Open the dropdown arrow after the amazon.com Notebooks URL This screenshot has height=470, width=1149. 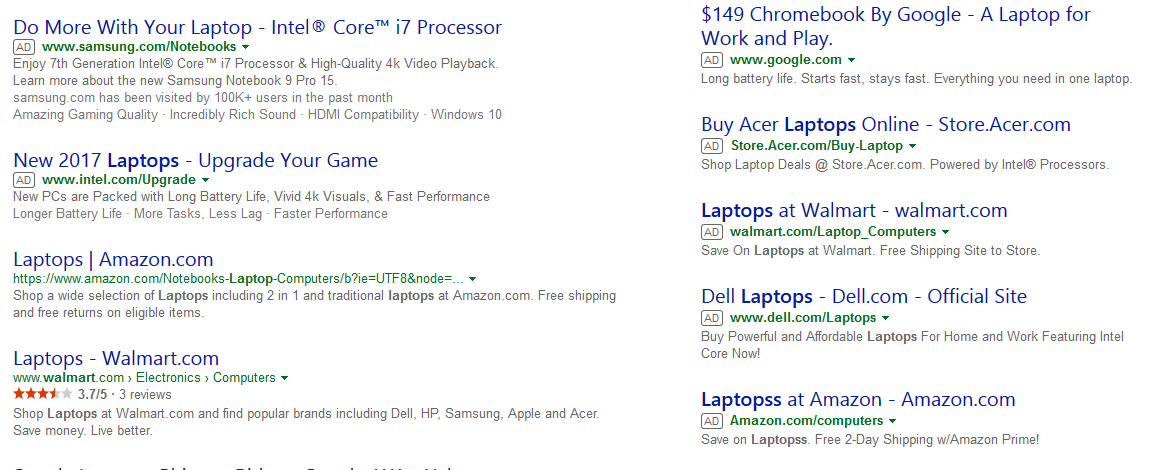point(473,279)
